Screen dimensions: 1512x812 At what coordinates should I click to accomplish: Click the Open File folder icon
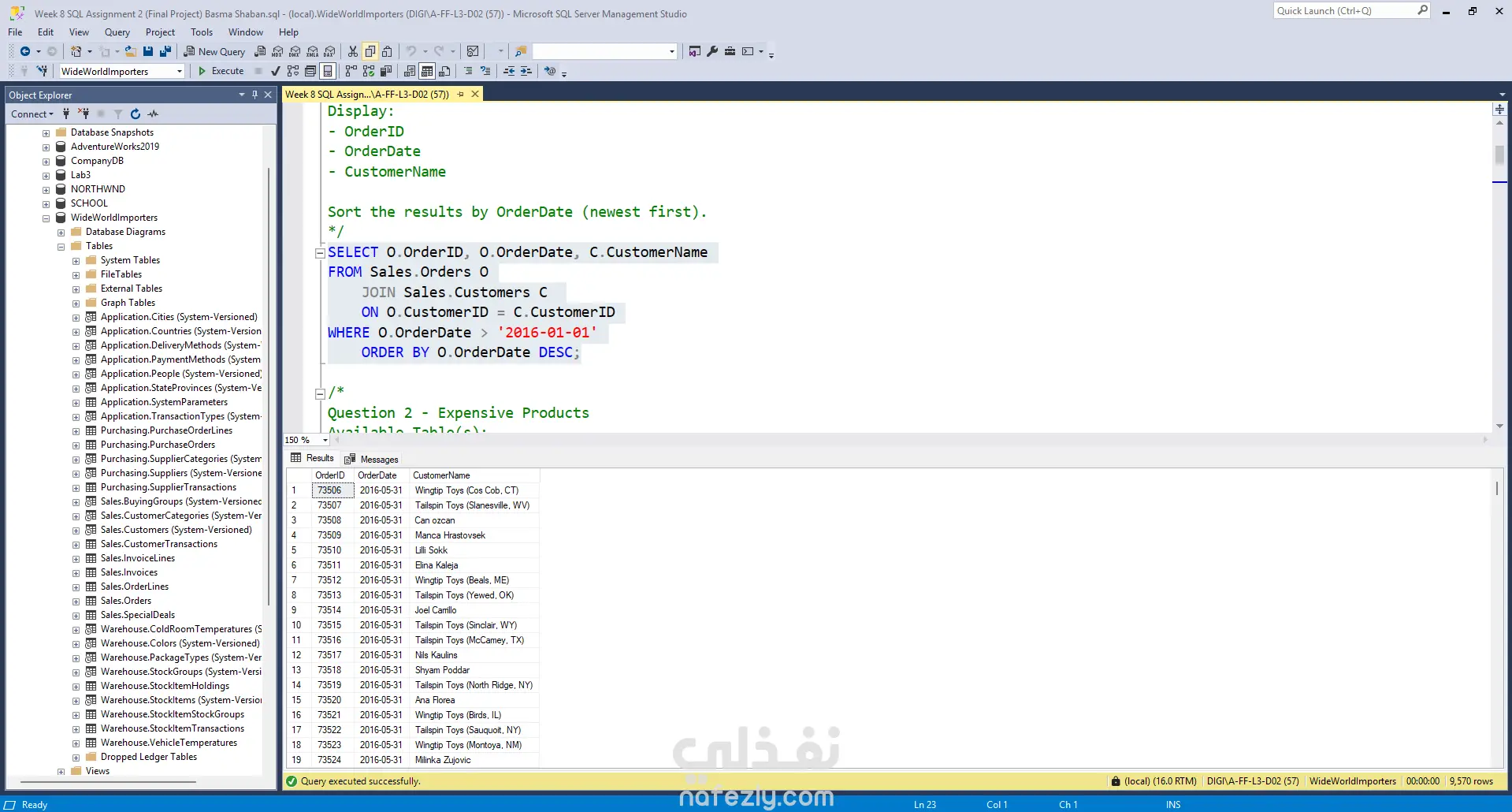(x=131, y=51)
